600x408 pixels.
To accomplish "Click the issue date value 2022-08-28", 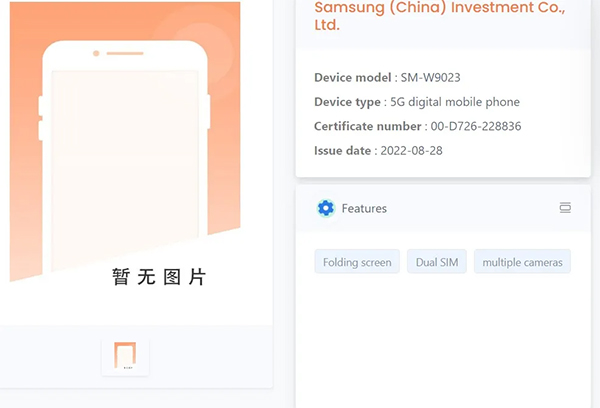I will [x=411, y=150].
